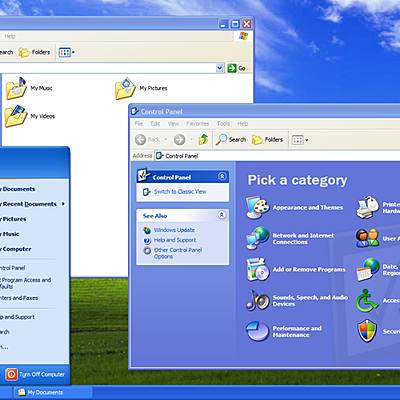
Task: Click Turn Off Computer power icon
Action: (x=11, y=374)
